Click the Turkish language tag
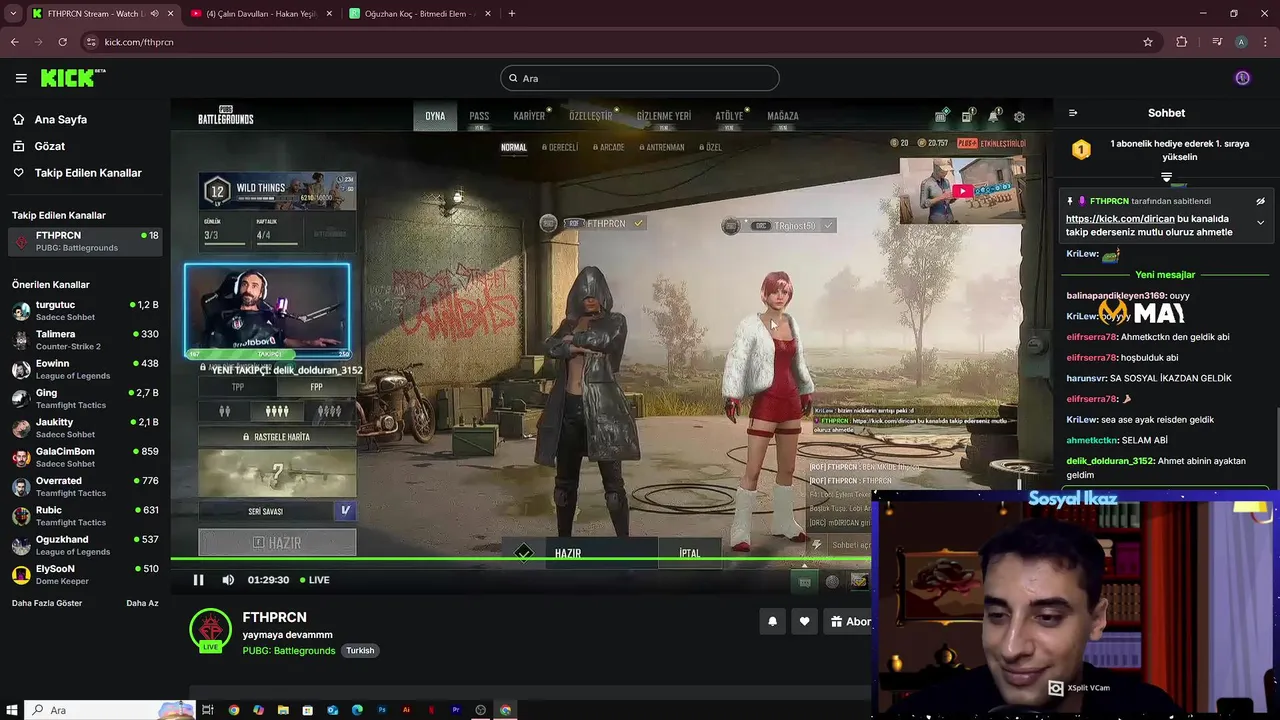 coord(360,650)
